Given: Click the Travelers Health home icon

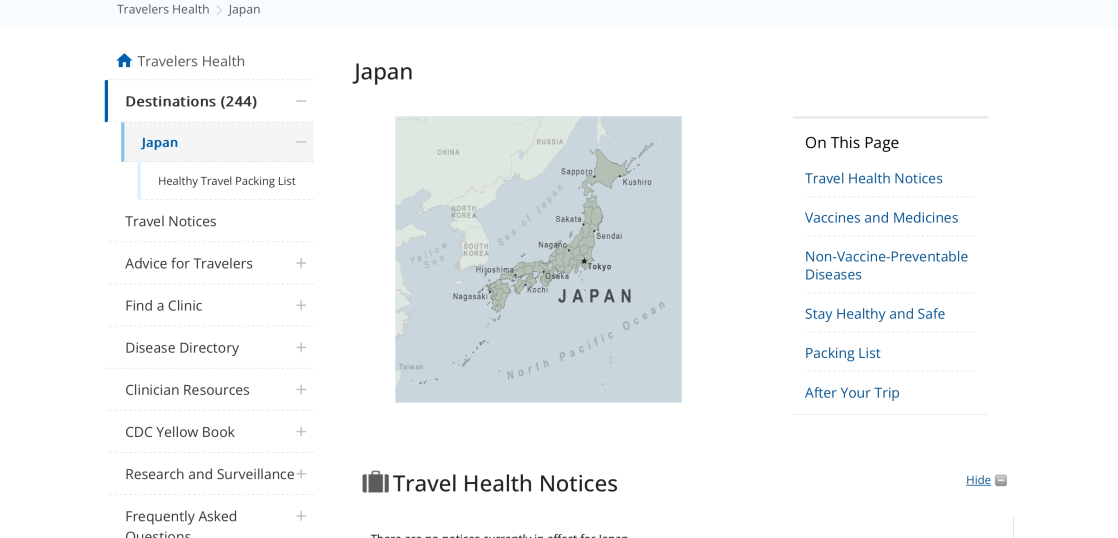Looking at the screenshot, I should 124,61.
